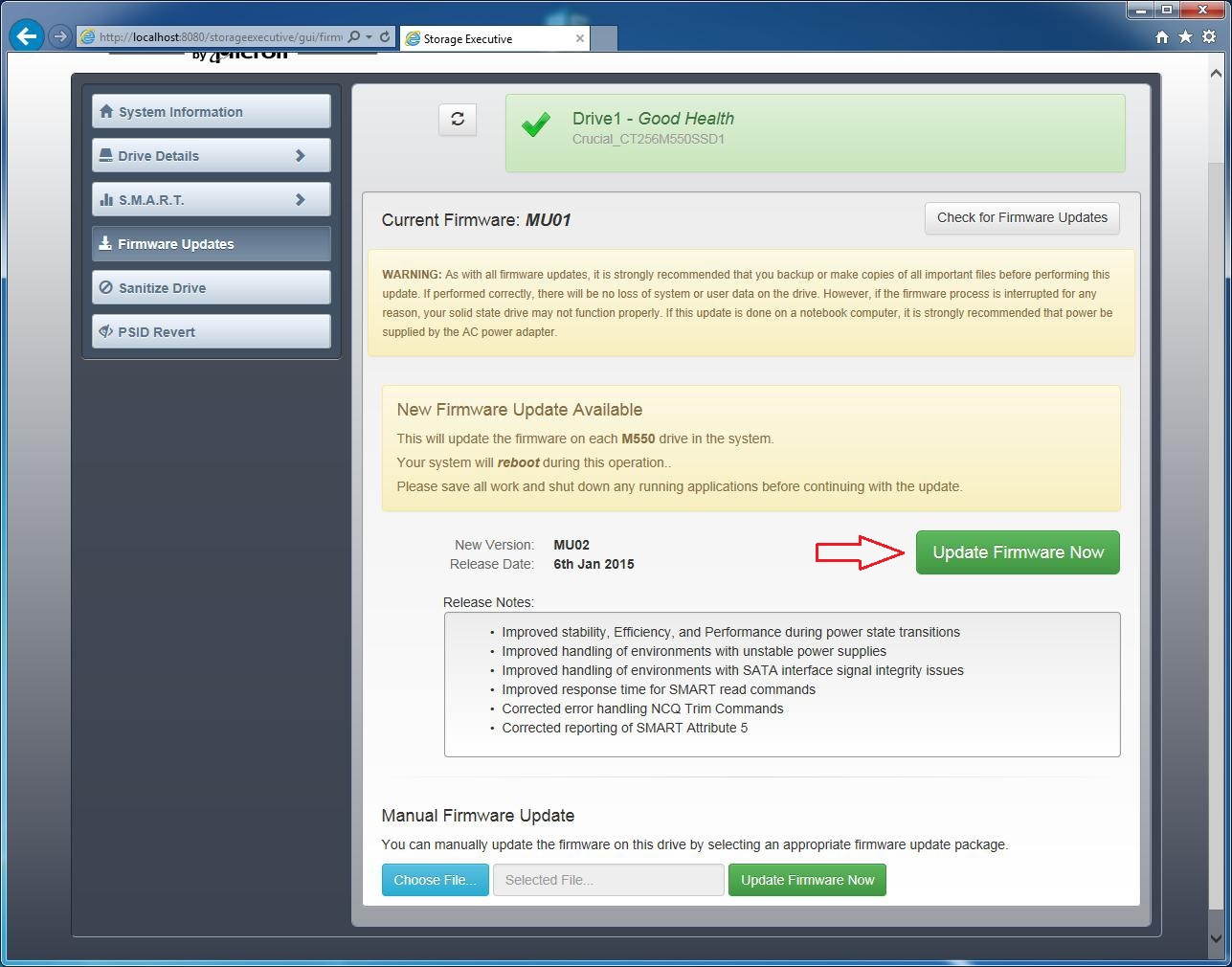Click the Choose File... button
Viewport: 1232px width, 967px height.
coord(436,880)
